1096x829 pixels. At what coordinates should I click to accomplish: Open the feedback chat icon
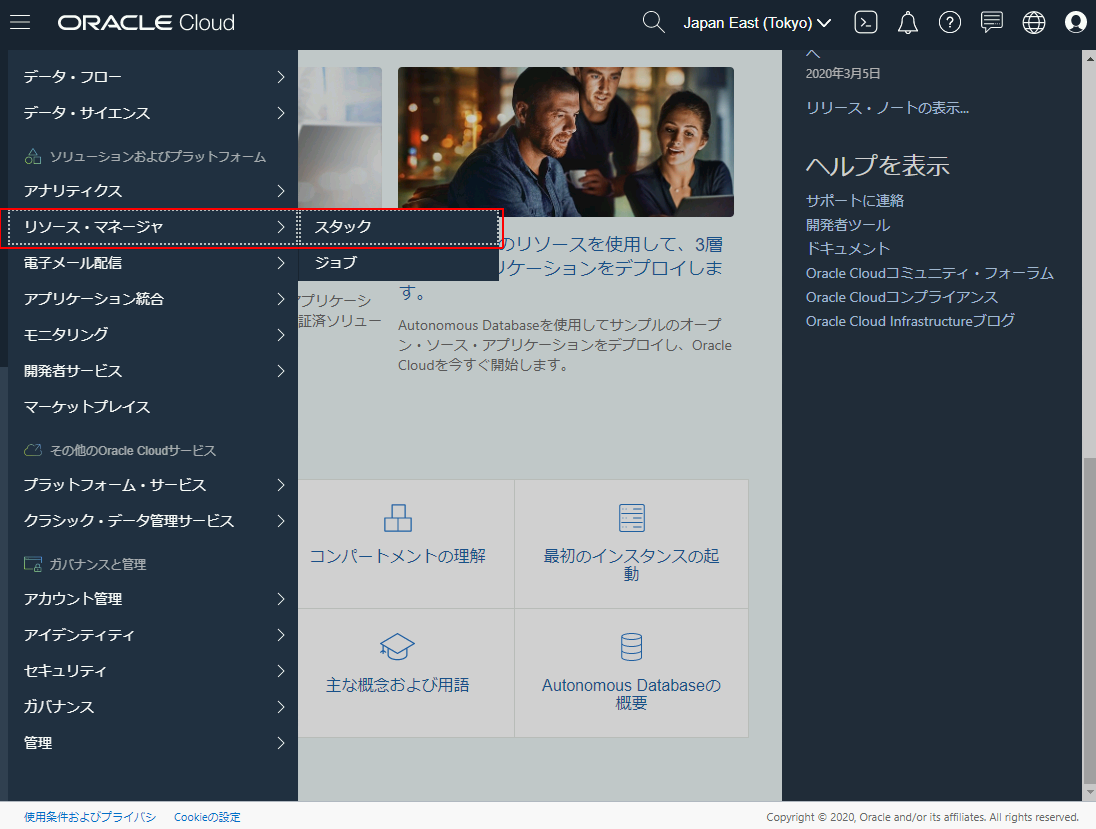coord(992,21)
